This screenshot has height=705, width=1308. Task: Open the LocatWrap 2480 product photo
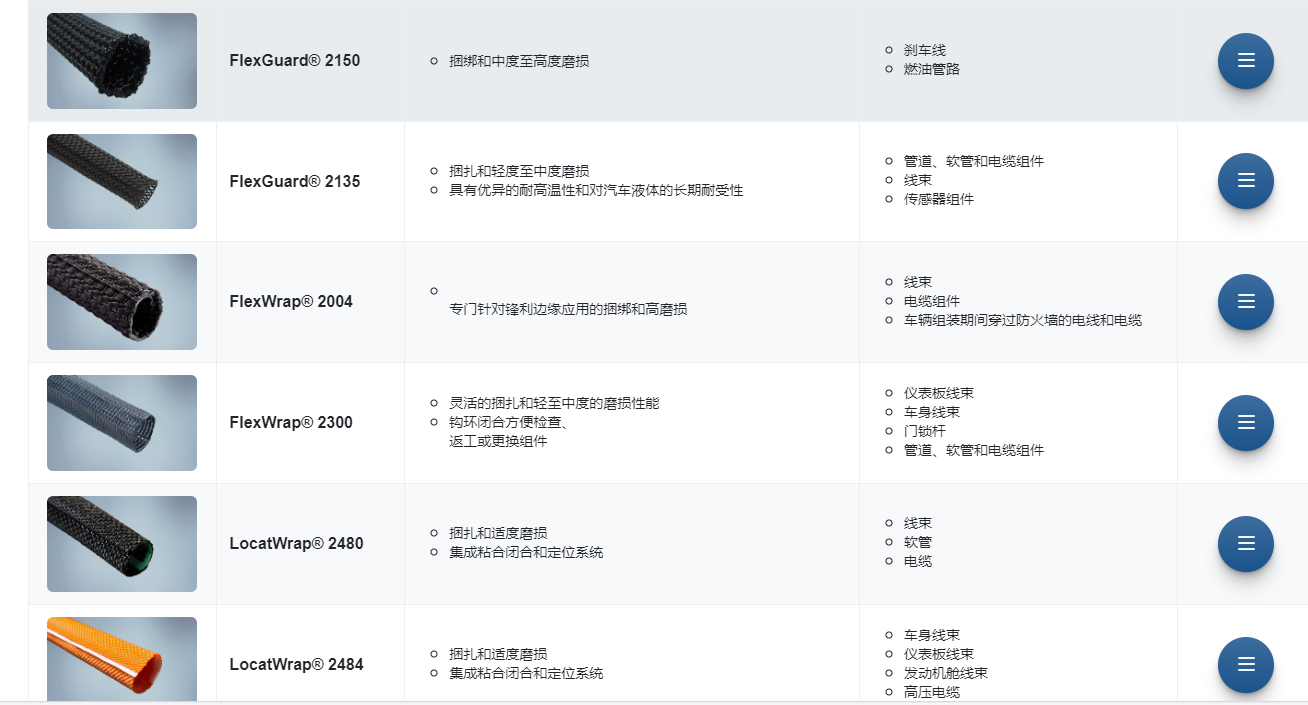122,544
